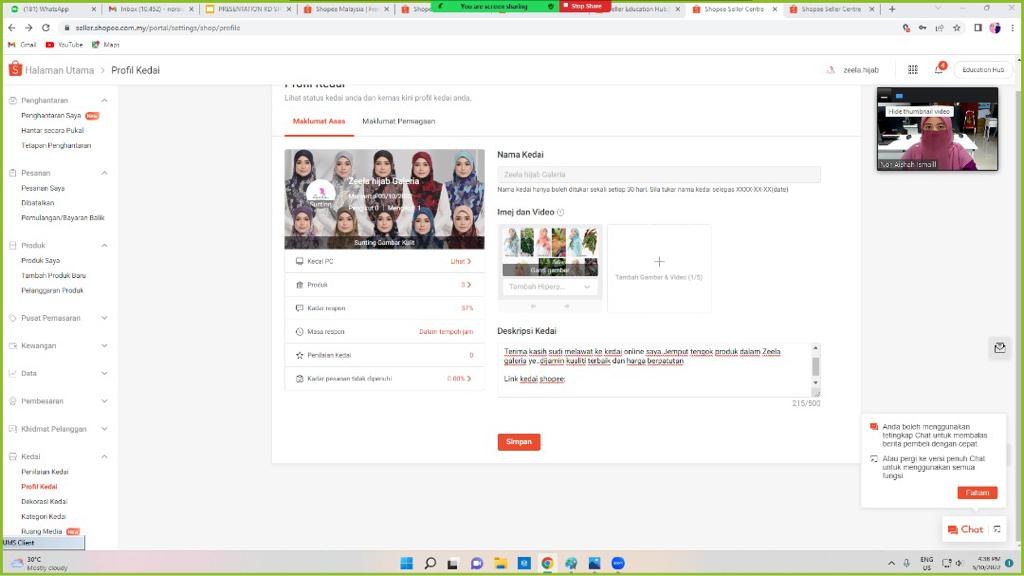Open the apps grid icon
Screen dimensions: 1024x576
(912, 70)
